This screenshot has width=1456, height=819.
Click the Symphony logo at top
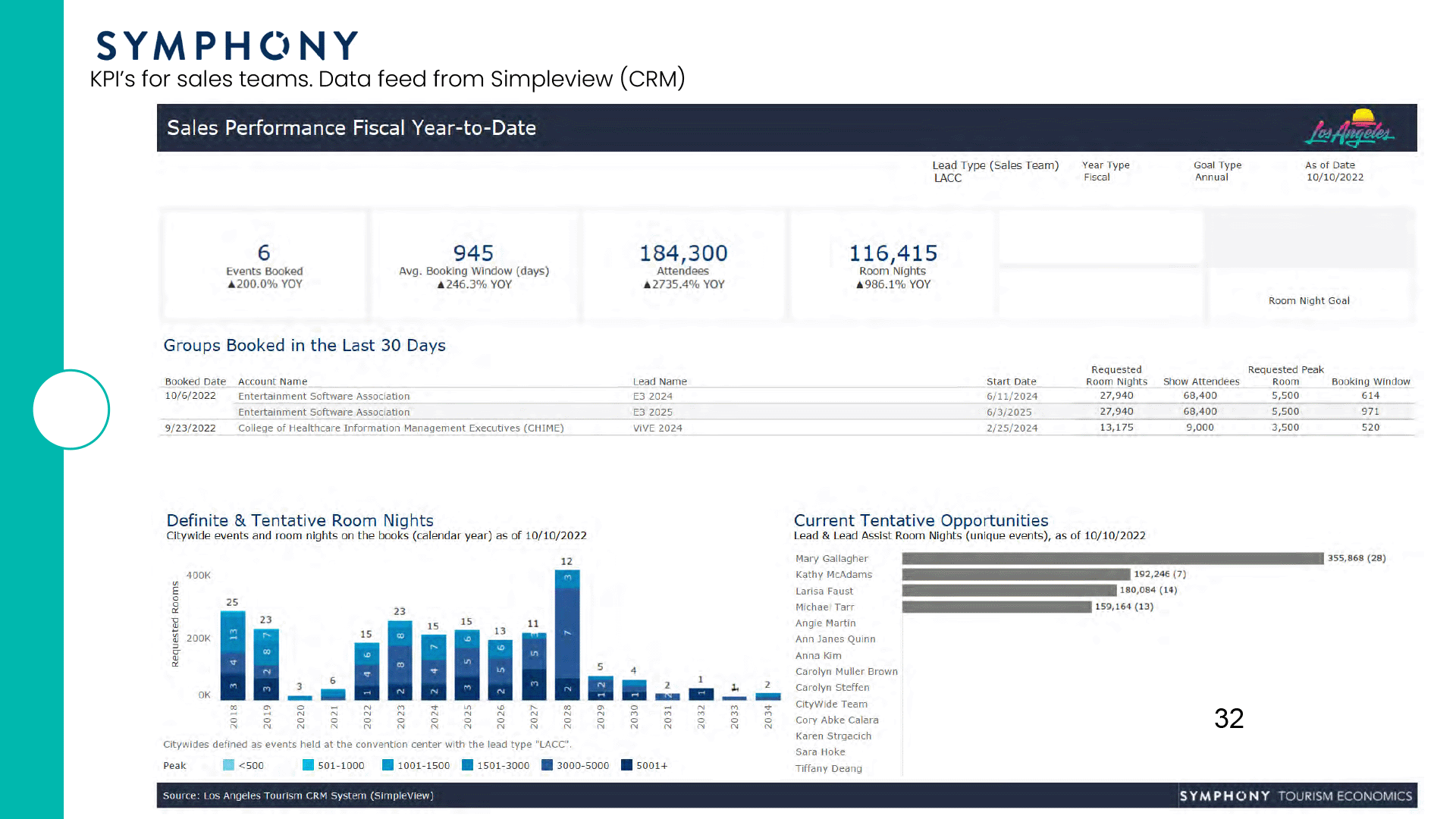pos(227,46)
